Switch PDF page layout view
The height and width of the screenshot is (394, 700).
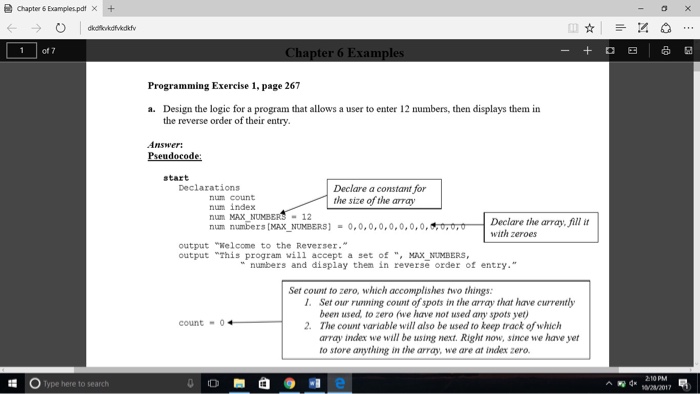[633, 50]
